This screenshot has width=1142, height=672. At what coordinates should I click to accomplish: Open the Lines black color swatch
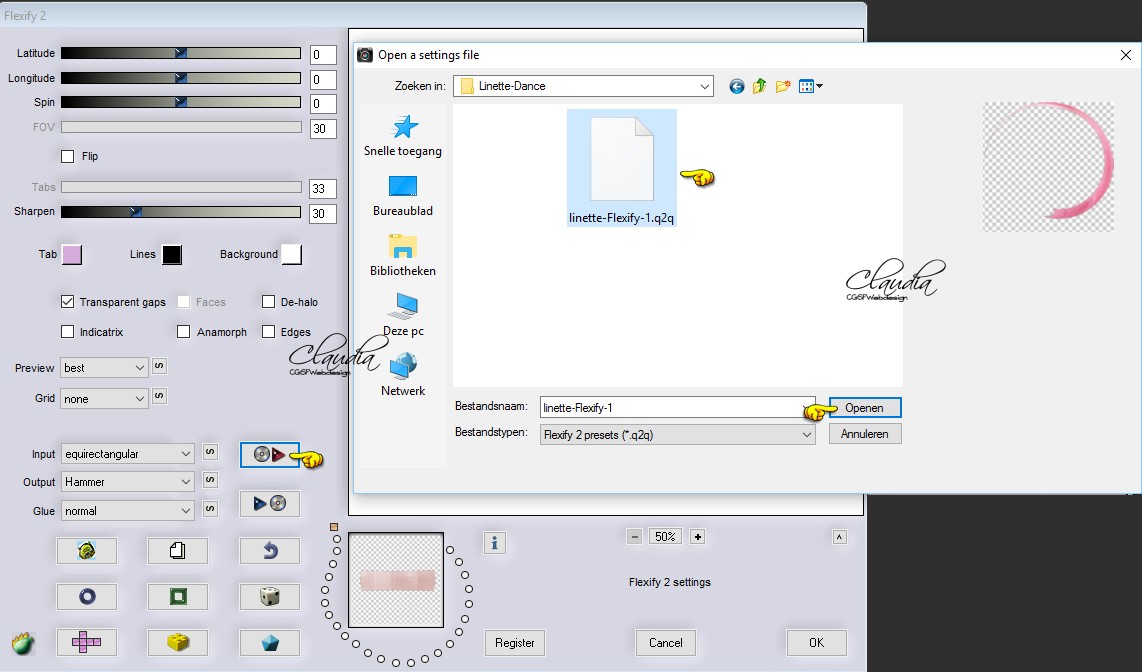tap(172, 254)
